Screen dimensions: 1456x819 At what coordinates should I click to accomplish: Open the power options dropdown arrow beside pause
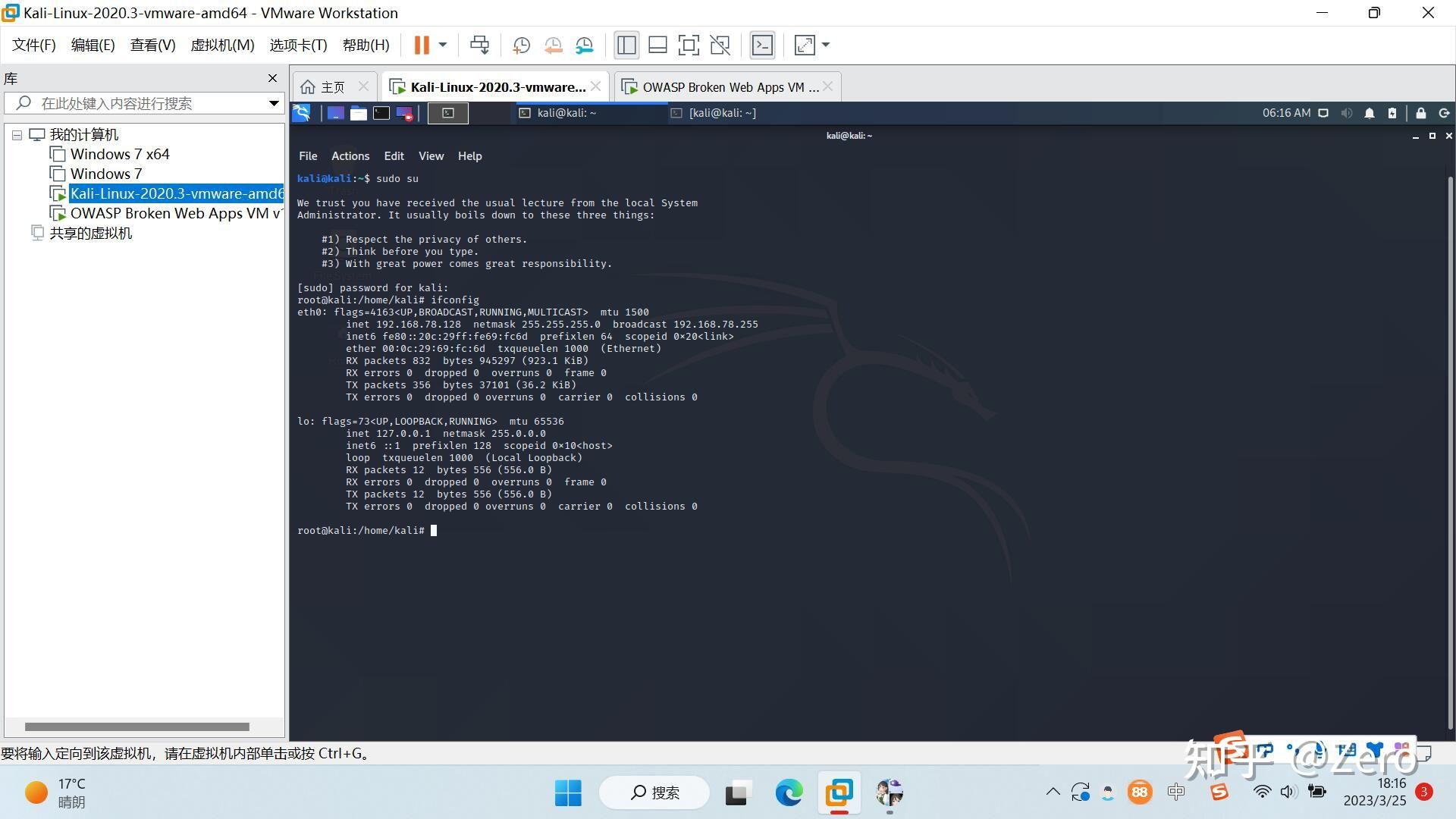coord(443,45)
